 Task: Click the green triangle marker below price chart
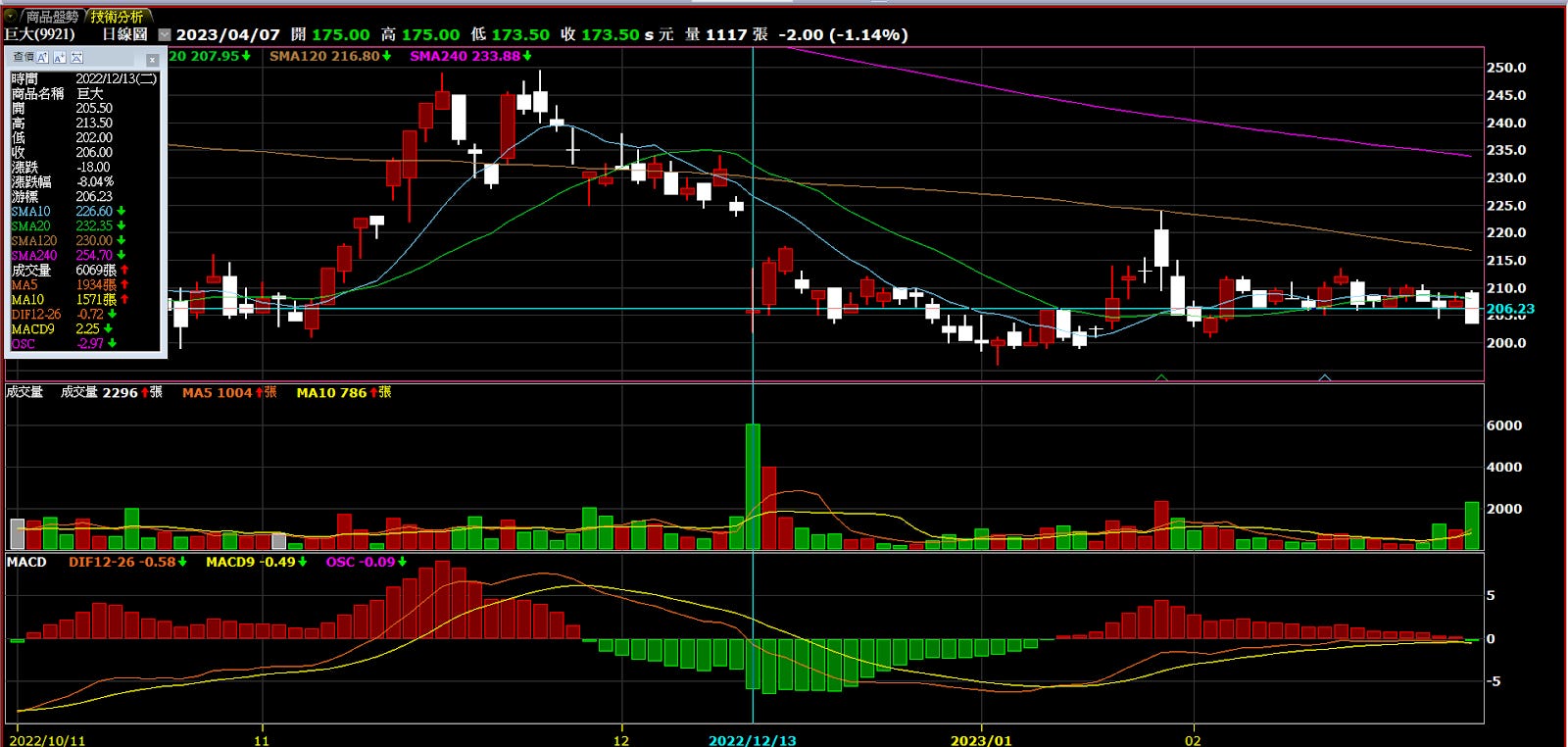1161,376
